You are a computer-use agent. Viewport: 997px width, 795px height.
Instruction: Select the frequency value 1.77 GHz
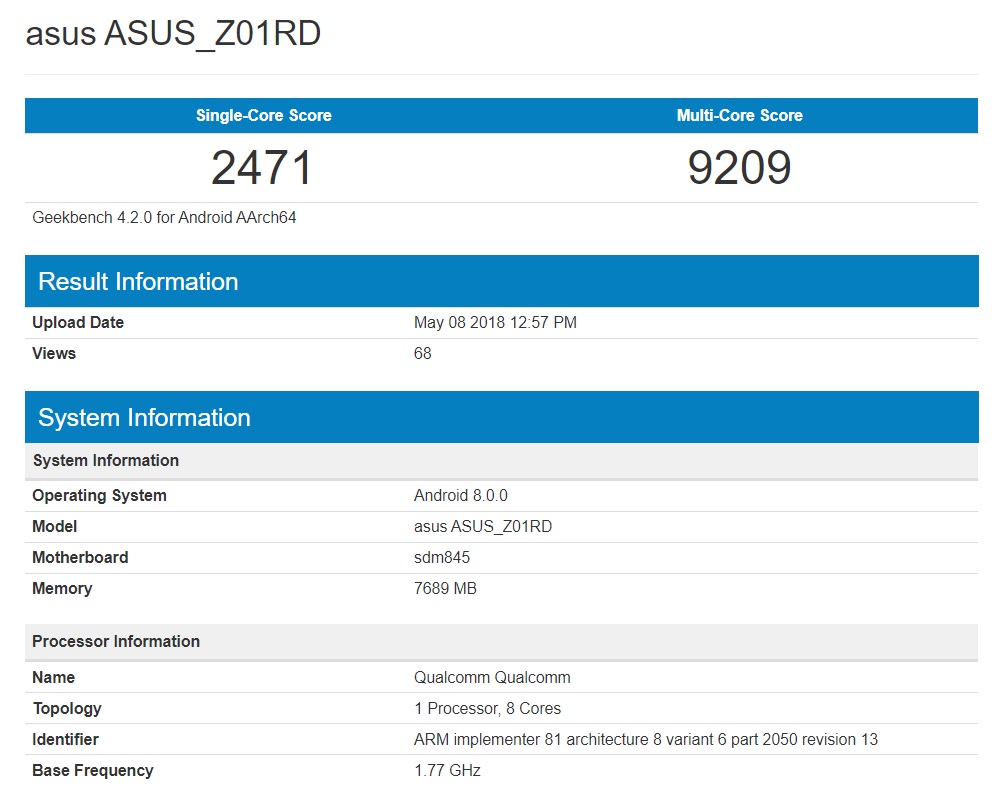click(448, 771)
